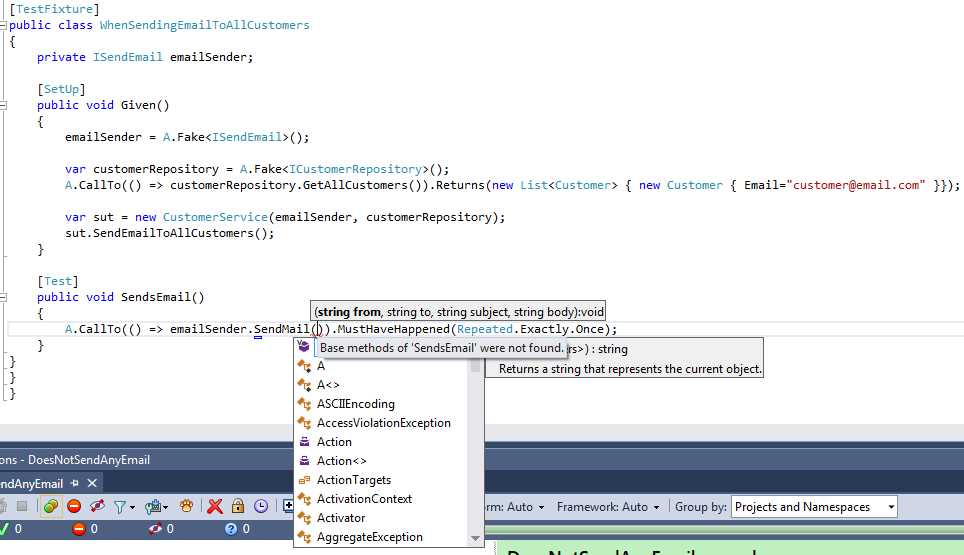Click the passed tests green check counter
This screenshot has height=555, width=964.
pyautogui.click(x=11, y=529)
